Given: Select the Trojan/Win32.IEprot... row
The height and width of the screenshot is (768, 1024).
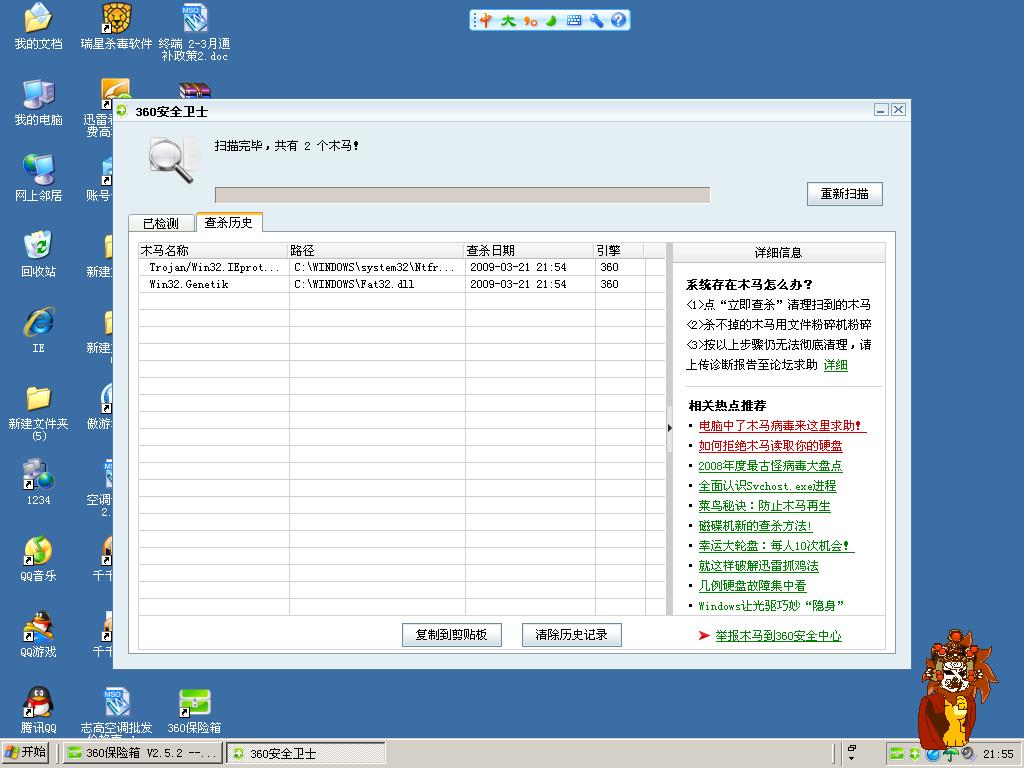Looking at the screenshot, I should click(402, 267).
